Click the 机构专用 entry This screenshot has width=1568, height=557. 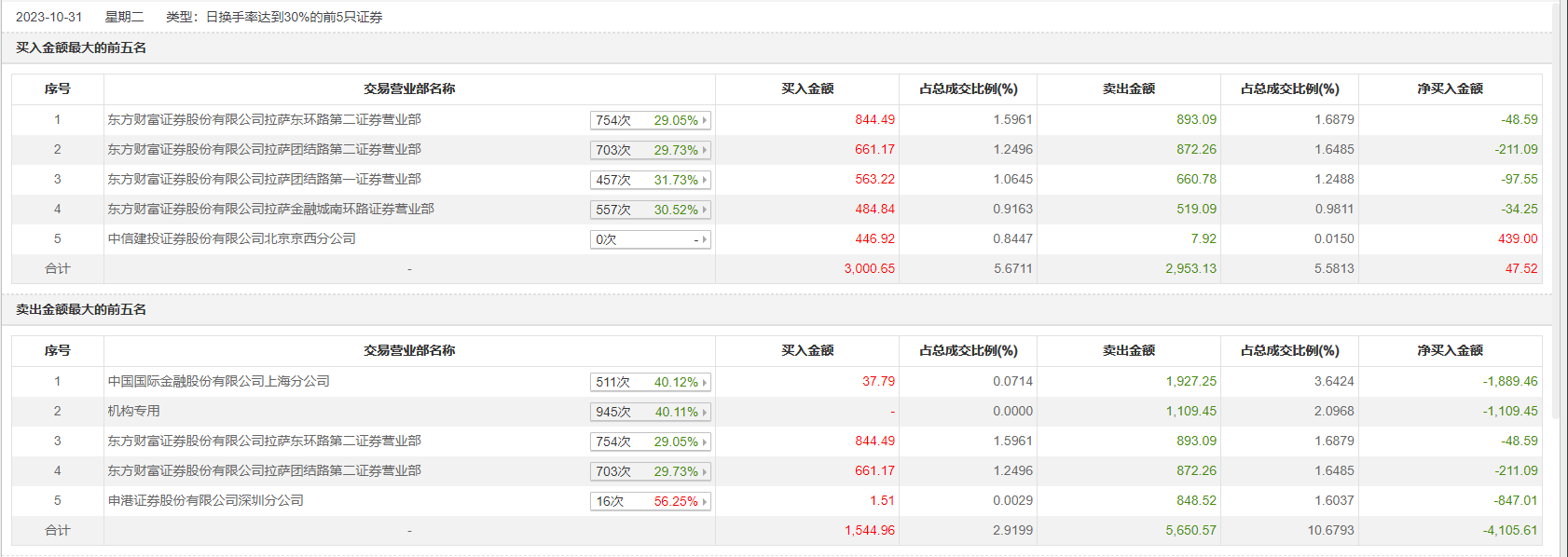click(x=133, y=411)
